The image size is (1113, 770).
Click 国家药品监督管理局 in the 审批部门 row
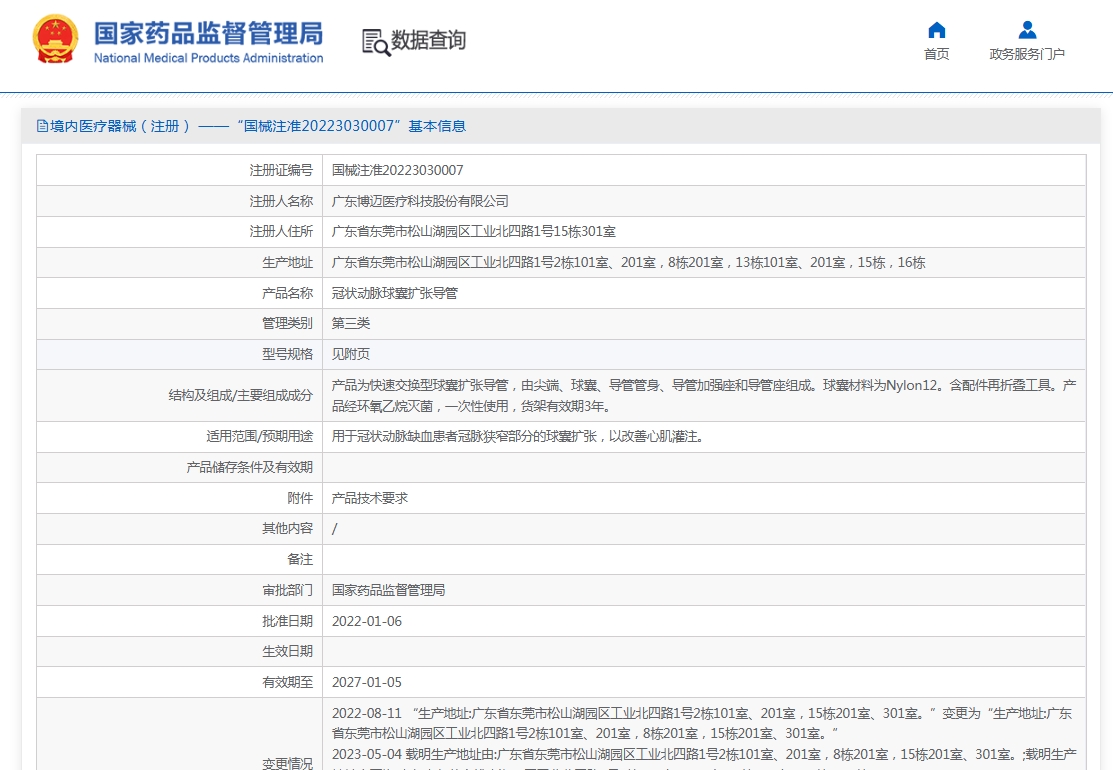point(388,590)
